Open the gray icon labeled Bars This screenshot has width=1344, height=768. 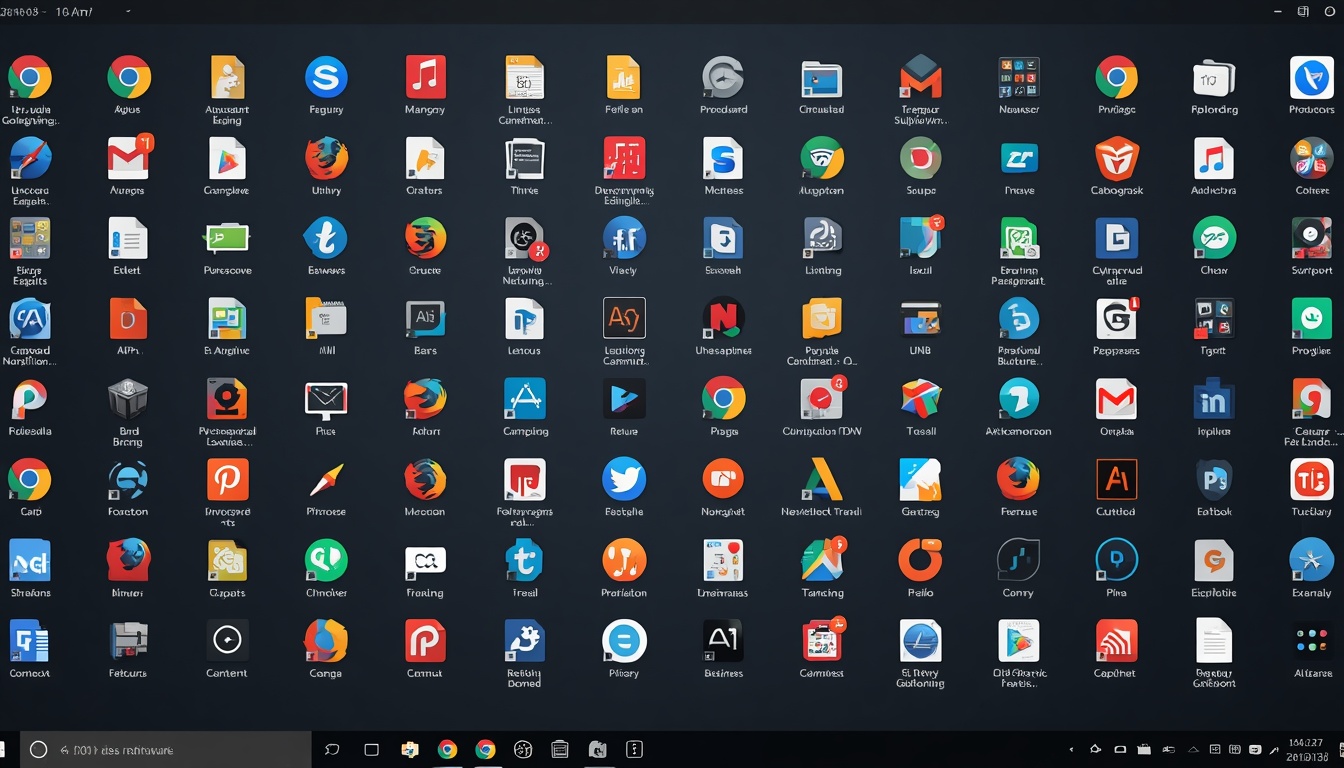tap(425, 319)
